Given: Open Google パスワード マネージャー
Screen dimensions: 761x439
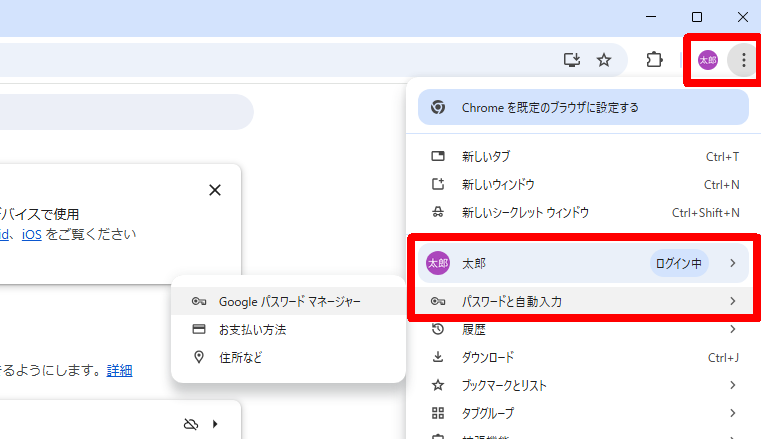Looking at the screenshot, I should pyautogui.click(x=289, y=301).
